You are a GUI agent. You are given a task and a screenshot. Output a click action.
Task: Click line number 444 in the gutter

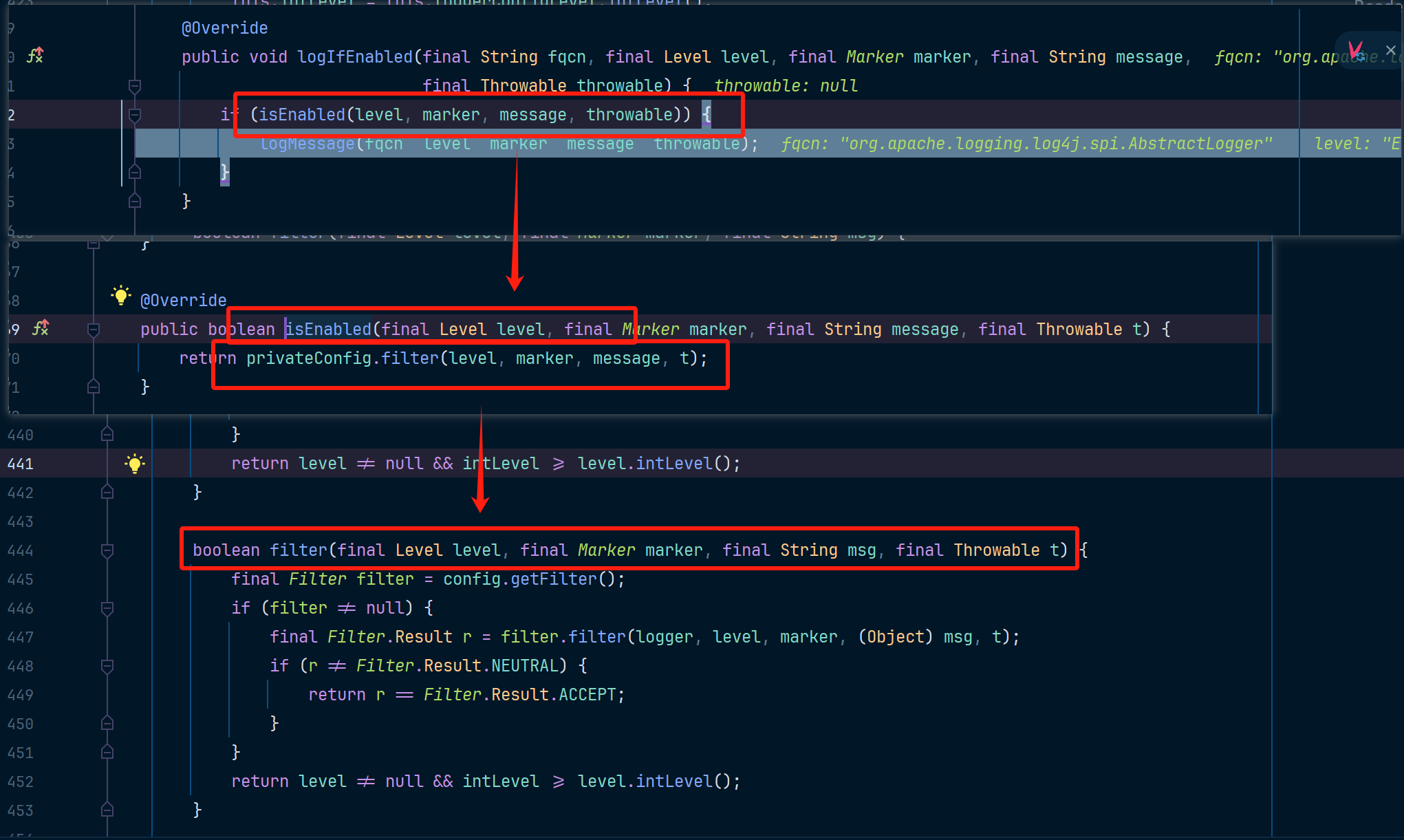tap(21, 550)
